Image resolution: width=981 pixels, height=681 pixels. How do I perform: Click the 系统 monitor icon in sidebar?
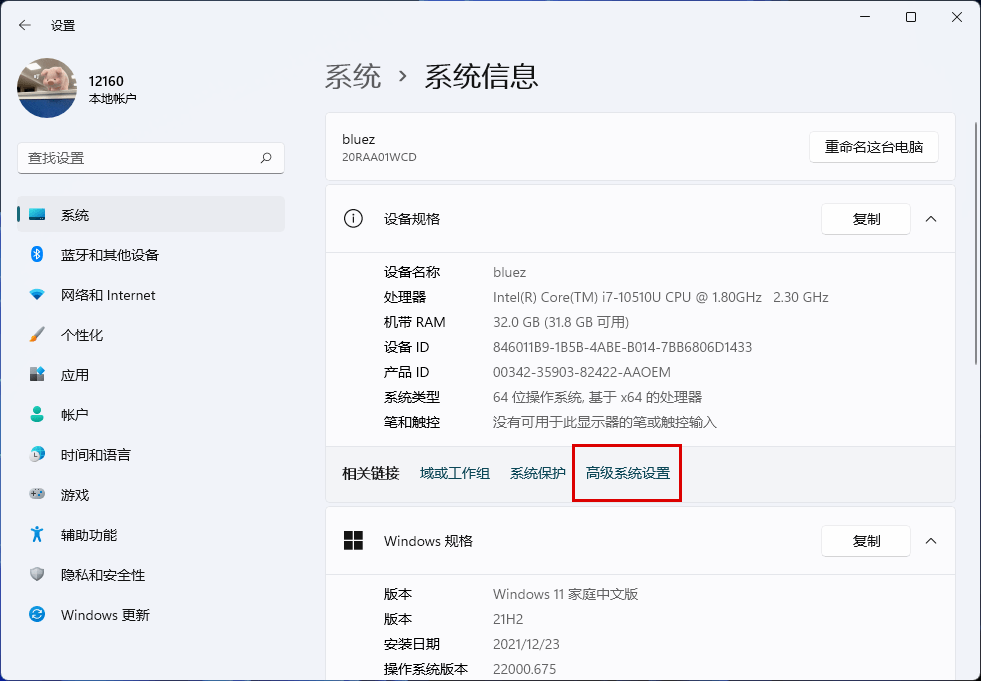(x=37, y=215)
